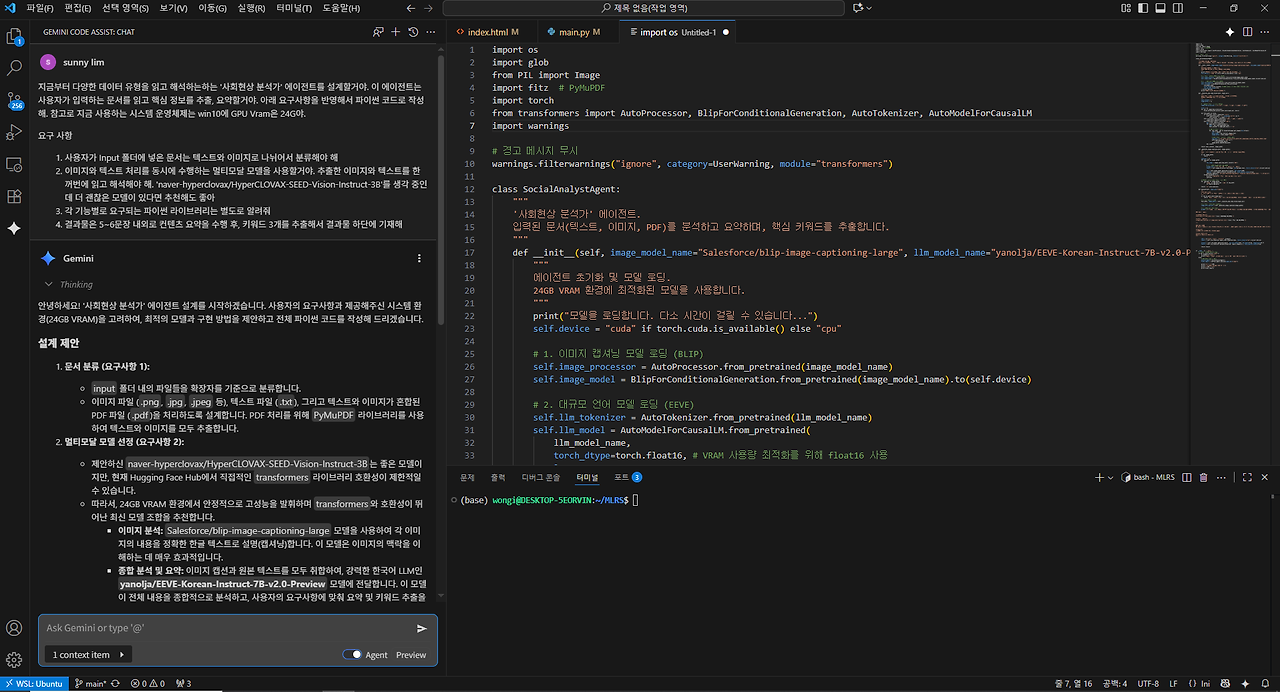Viewport: 1280px width, 692px height.
Task: Open Gemini Code Assist sparkle in activity bar
Action: pyautogui.click(x=14, y=228)
